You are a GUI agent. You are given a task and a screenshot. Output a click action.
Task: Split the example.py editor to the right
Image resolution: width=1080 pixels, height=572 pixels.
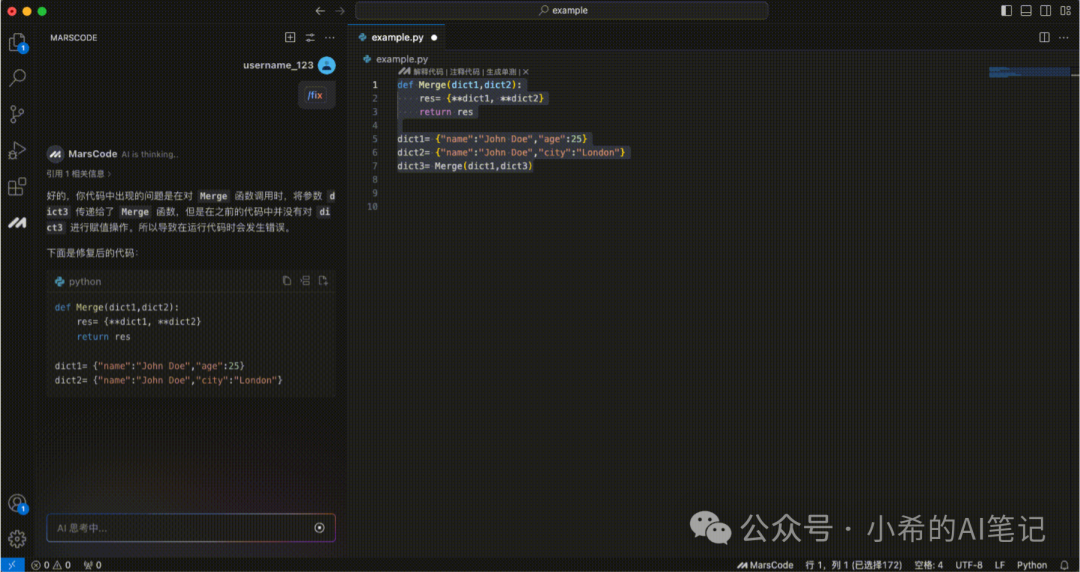[x=1044, y=38]
